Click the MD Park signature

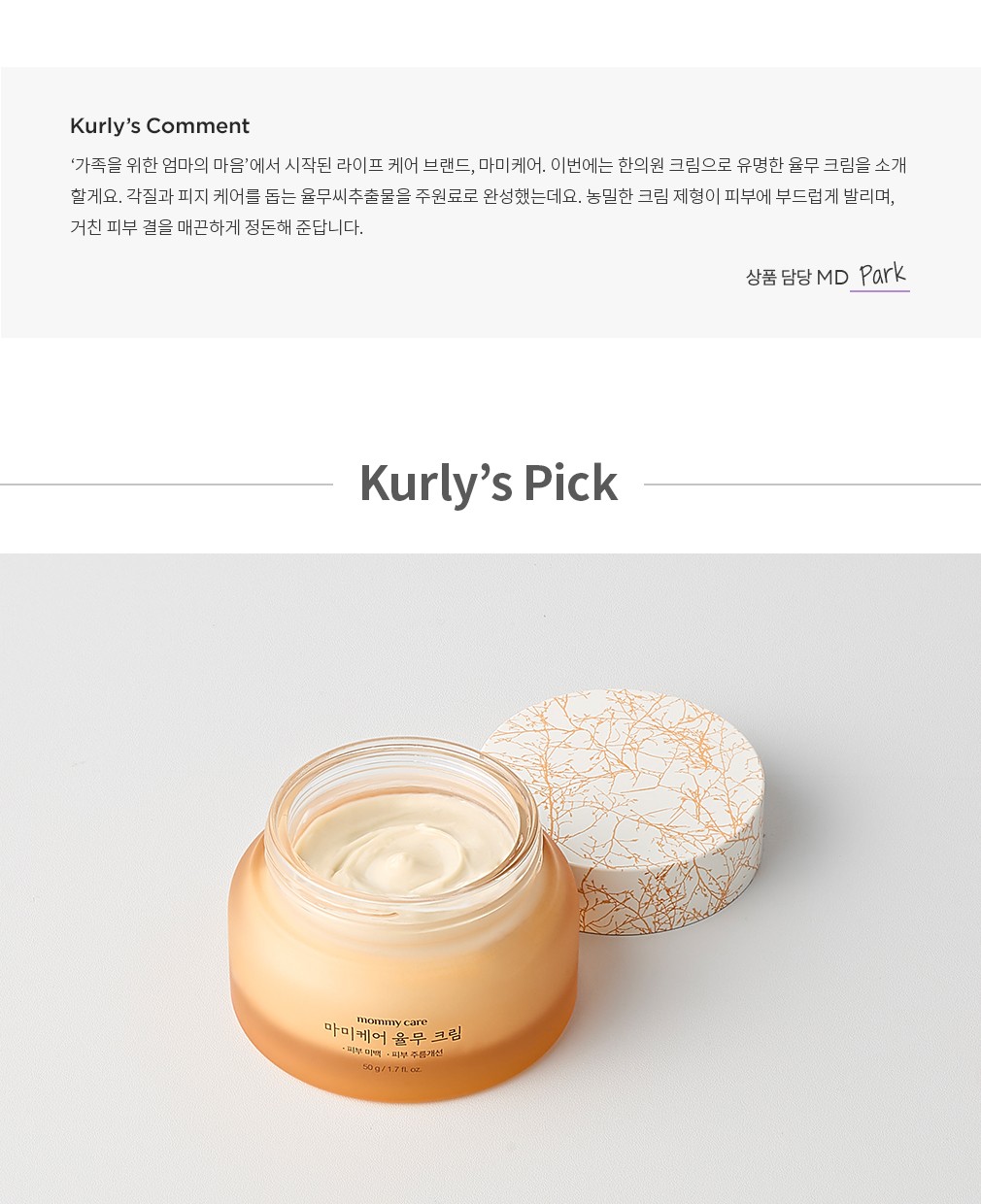(882, 274)
